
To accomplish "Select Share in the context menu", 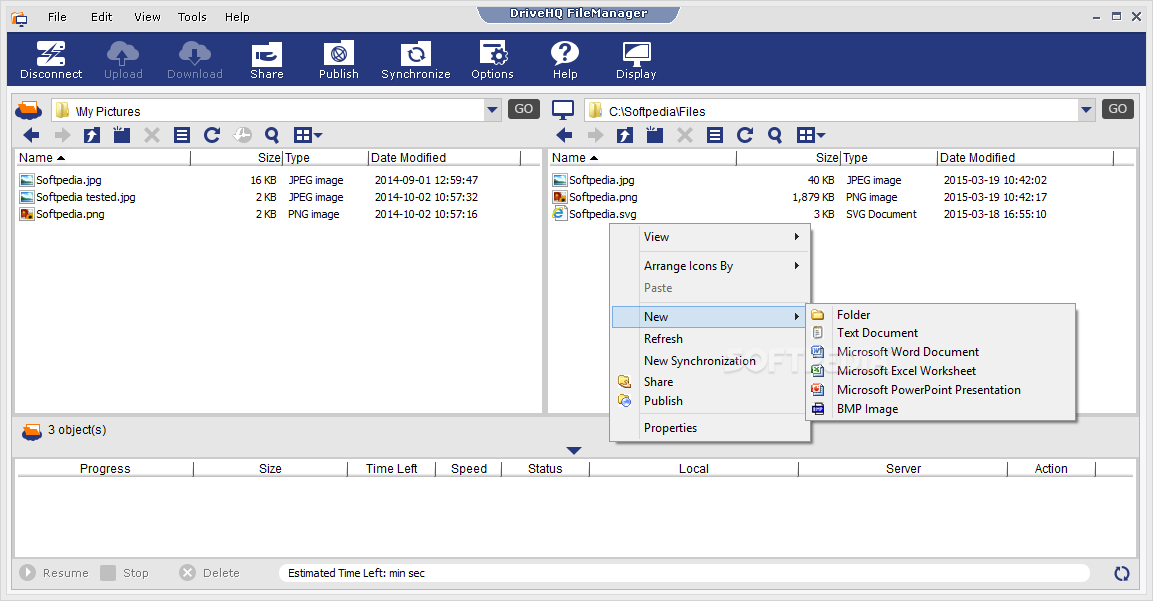I will click(x=711, y=382).
